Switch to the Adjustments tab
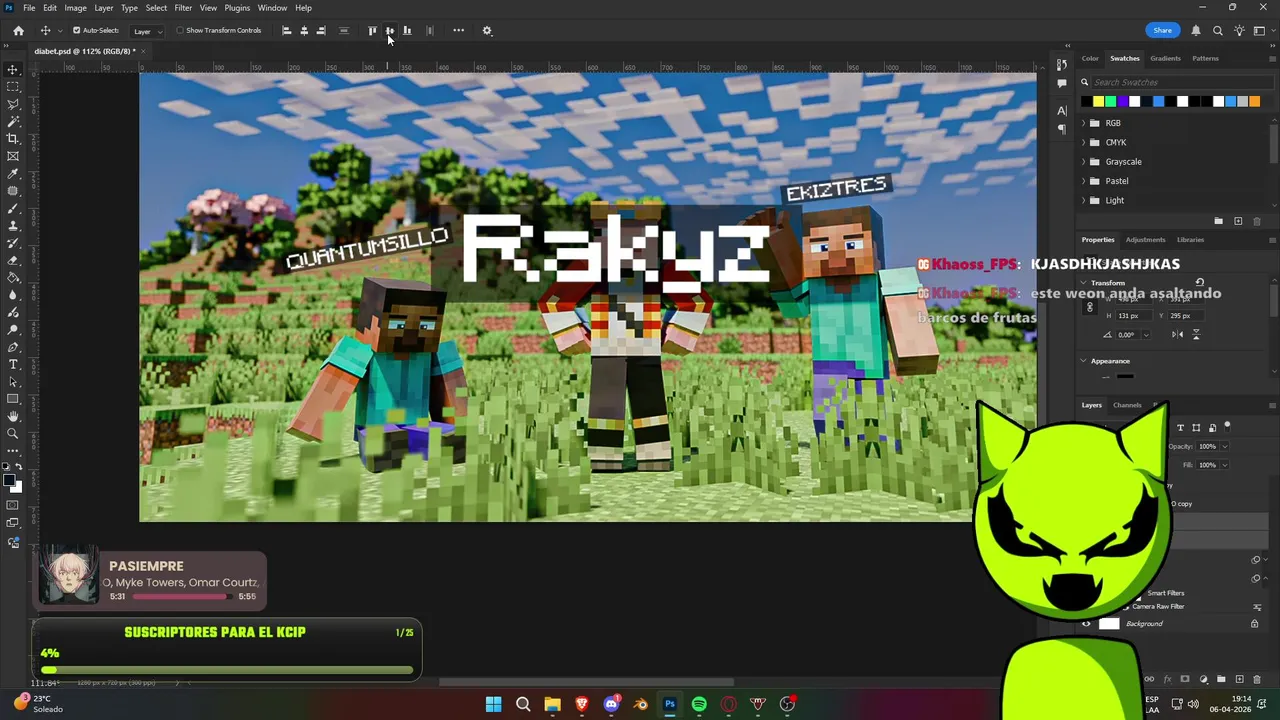 (x=1145, y=240)
